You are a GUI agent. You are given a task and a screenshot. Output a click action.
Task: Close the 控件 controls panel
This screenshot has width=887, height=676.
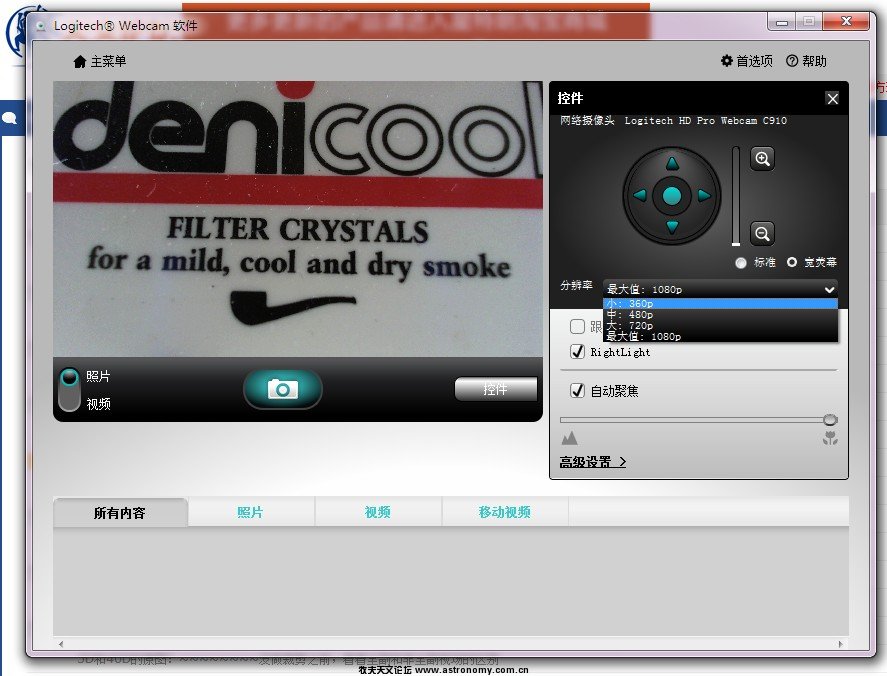832,99
